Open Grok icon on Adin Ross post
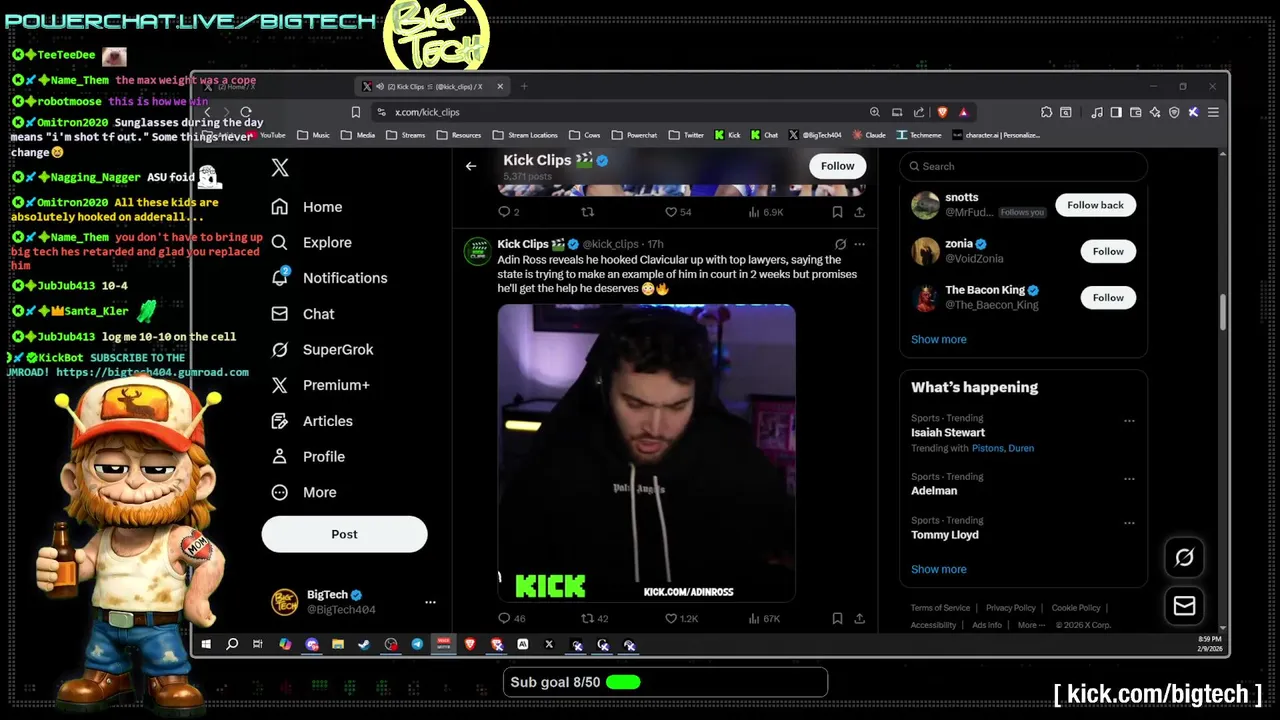1280x720 pixels. click(x=840, y=244)
